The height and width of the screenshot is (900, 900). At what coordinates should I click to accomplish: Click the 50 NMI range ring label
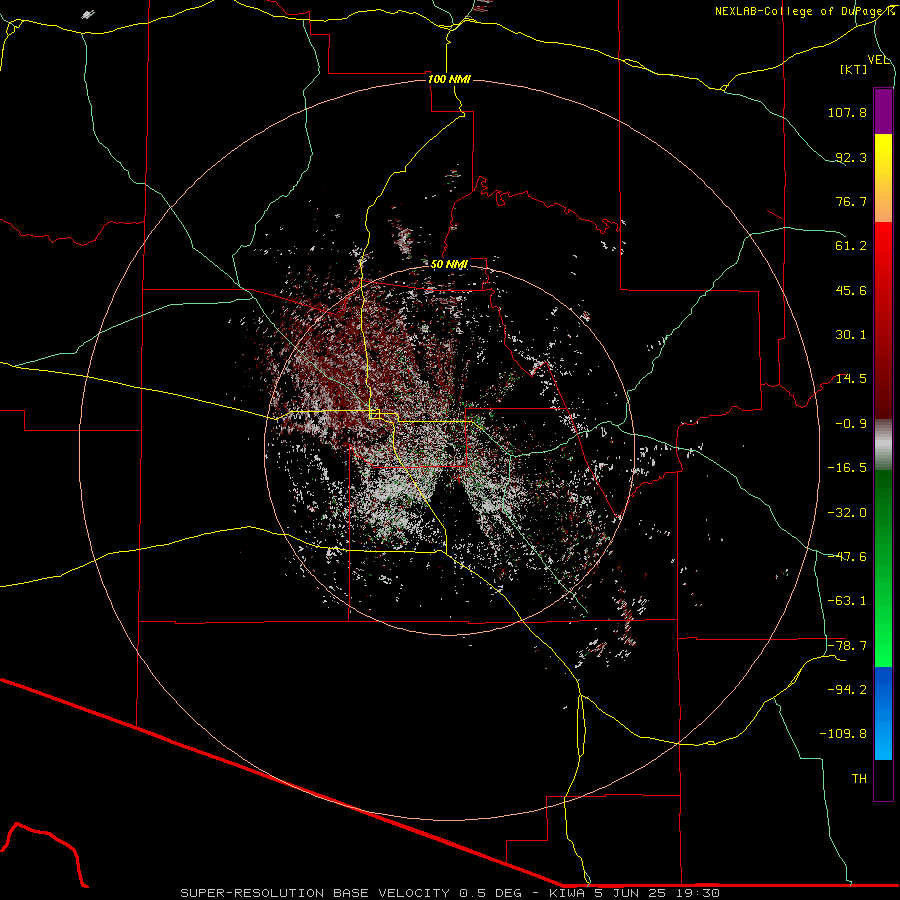(449, 264)
